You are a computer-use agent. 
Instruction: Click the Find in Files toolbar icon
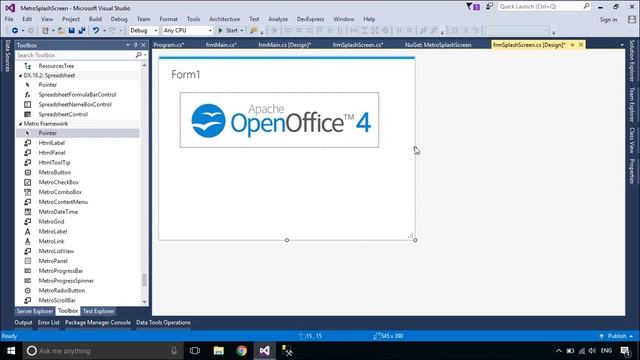point(254,31)
